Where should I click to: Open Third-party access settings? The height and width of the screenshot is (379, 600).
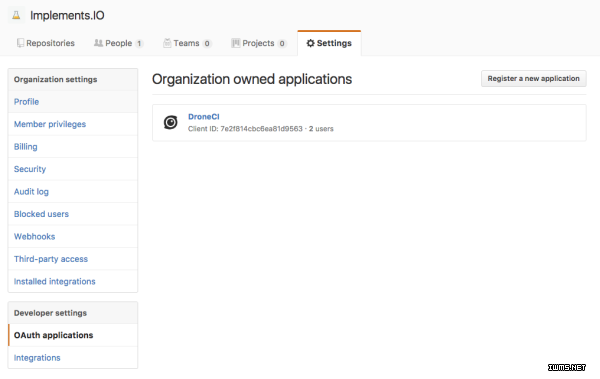pyautogui.click(x=51, y=259)
